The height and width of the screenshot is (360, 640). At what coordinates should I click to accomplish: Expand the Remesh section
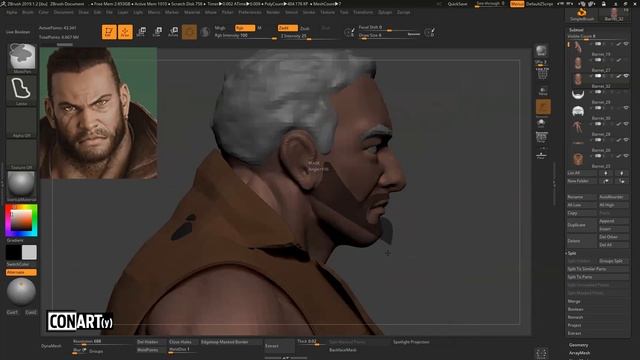pyautogui.click(x=576, y=317)
